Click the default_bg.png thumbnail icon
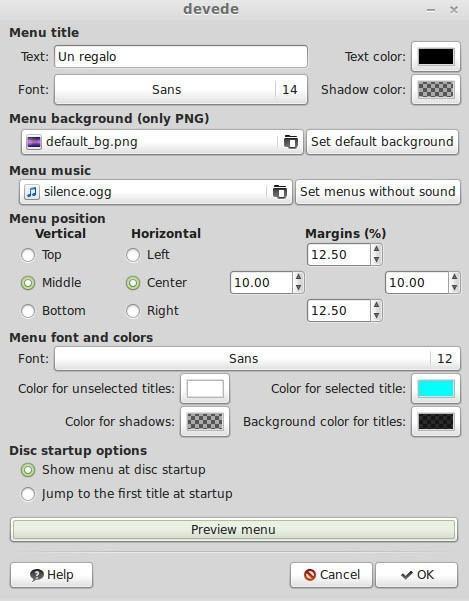Image resolution: width=469 pixels, height=601 pixels. coord(34,142)
